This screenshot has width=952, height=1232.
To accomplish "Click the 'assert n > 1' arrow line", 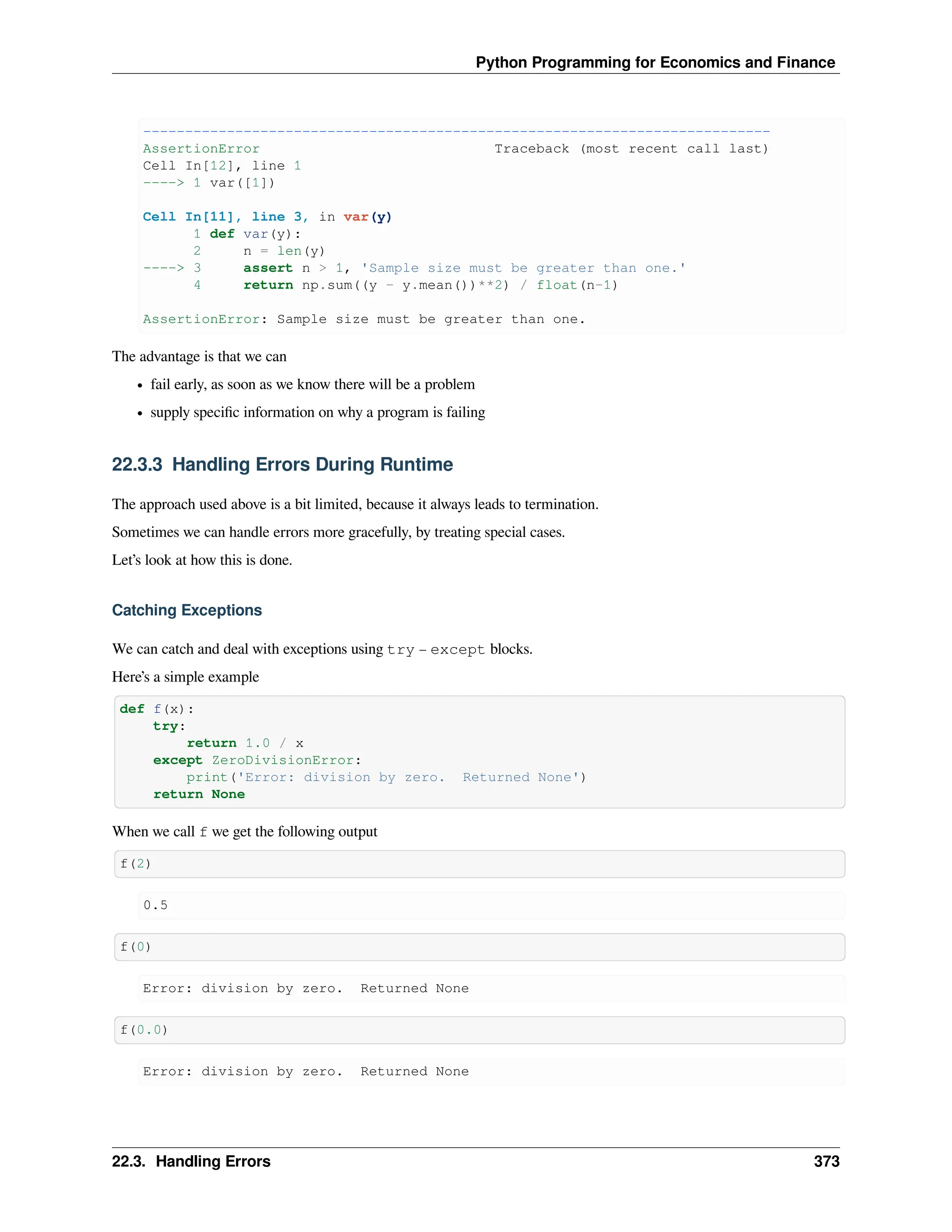I will coord(415,268).
